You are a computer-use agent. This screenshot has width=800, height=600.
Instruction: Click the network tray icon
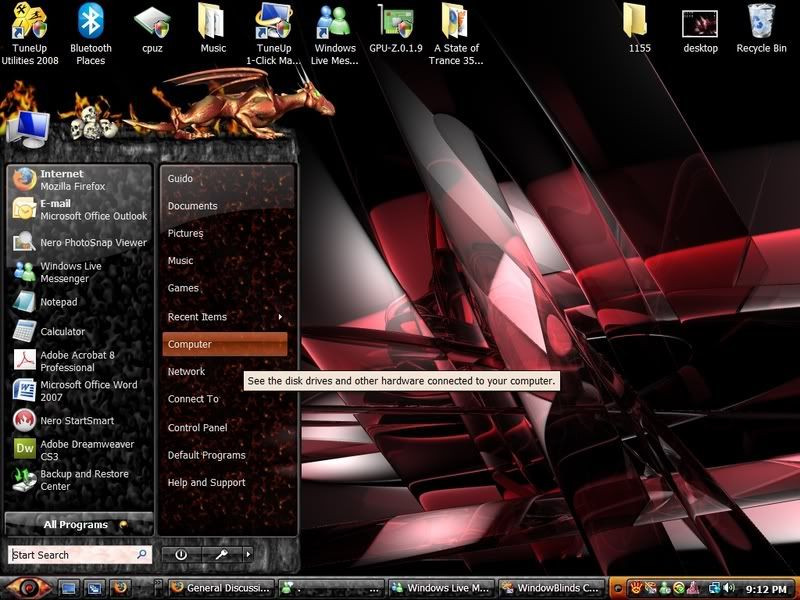click(715, 588)
